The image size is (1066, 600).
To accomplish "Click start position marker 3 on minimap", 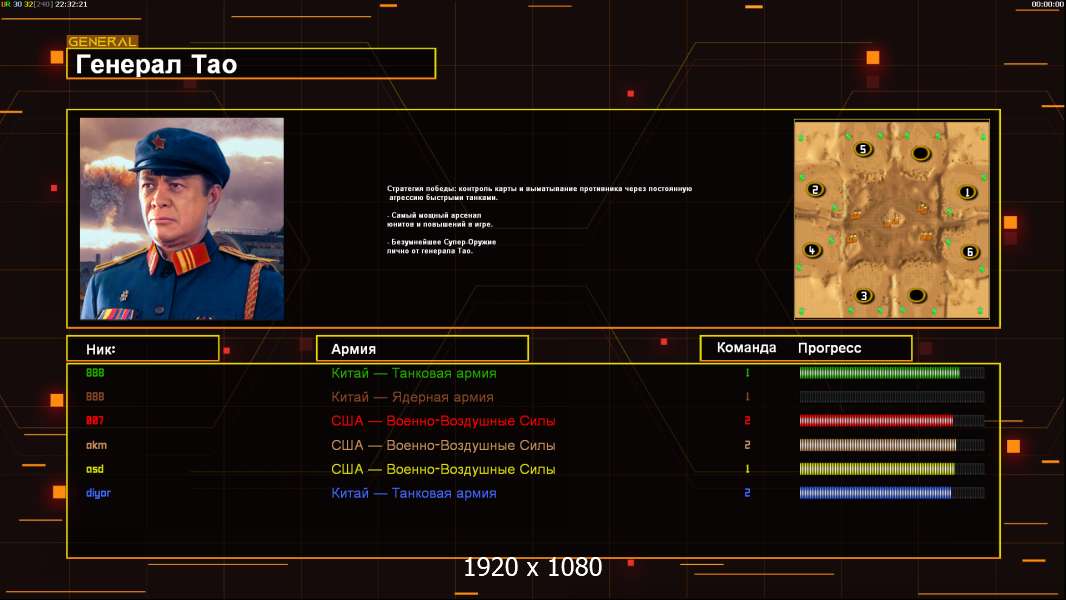I will click(x=863, y=296).
